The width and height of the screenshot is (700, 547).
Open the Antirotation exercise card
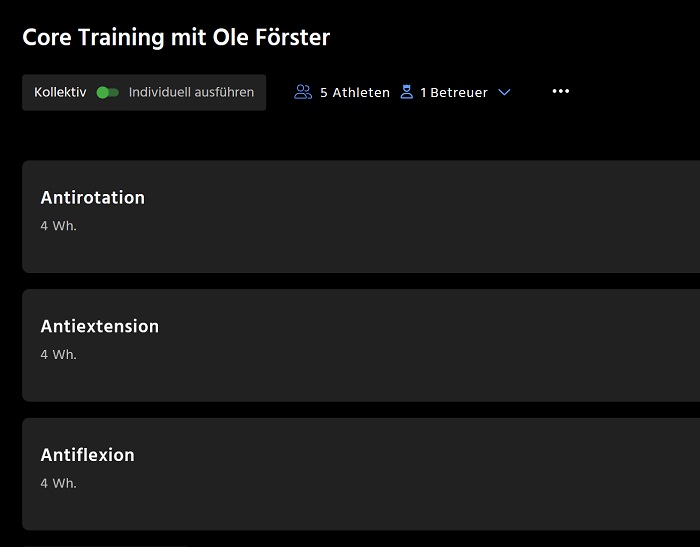click(361, 217)
